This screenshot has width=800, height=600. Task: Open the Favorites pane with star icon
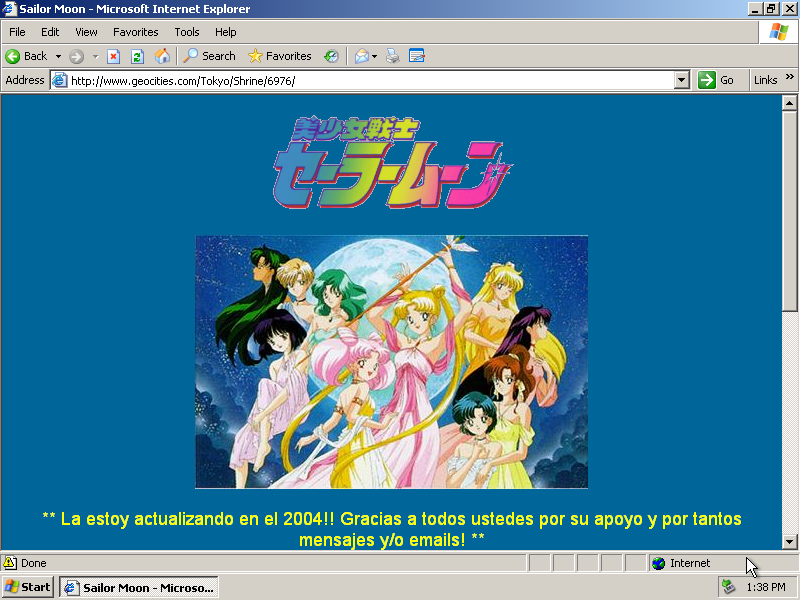click(280, 56)
